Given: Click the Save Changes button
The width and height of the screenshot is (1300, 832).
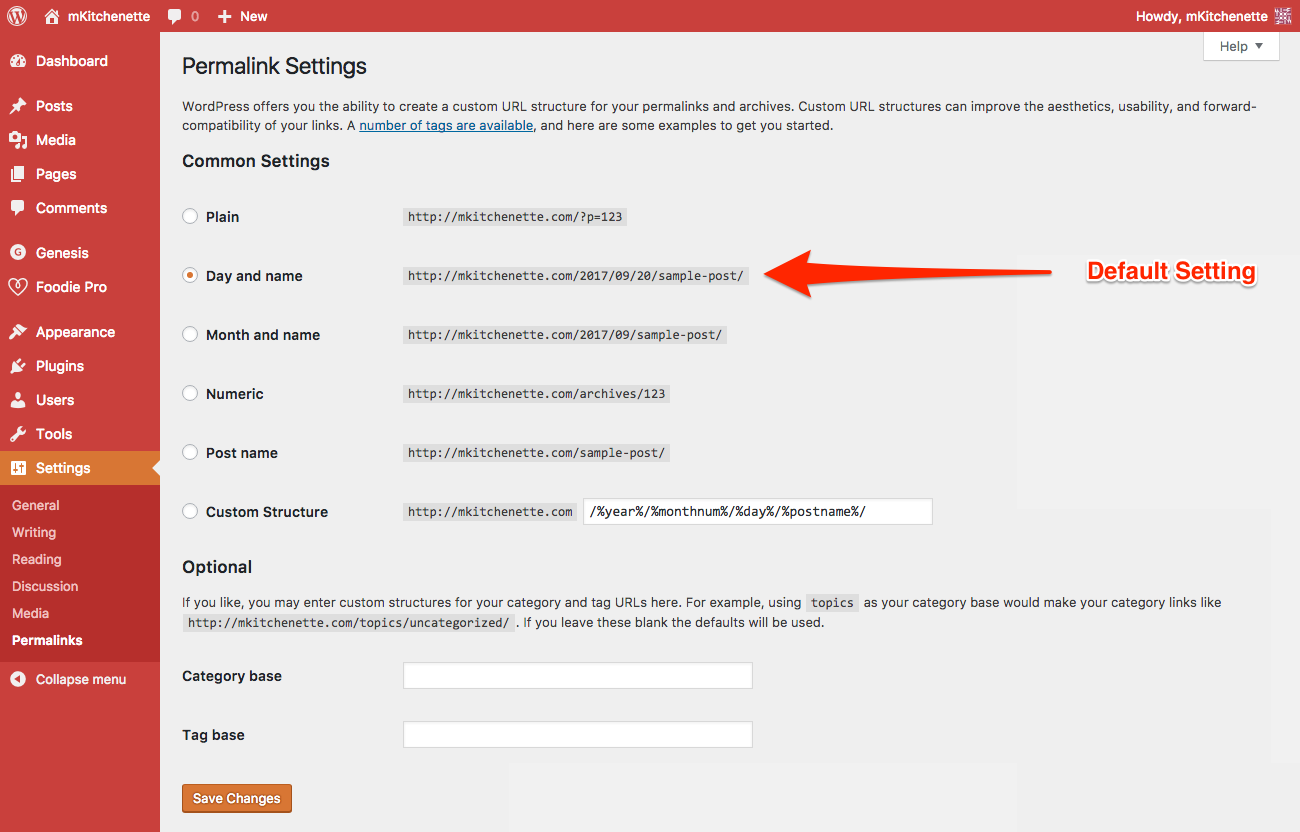Looking at the screenshot, I should 237,798.
